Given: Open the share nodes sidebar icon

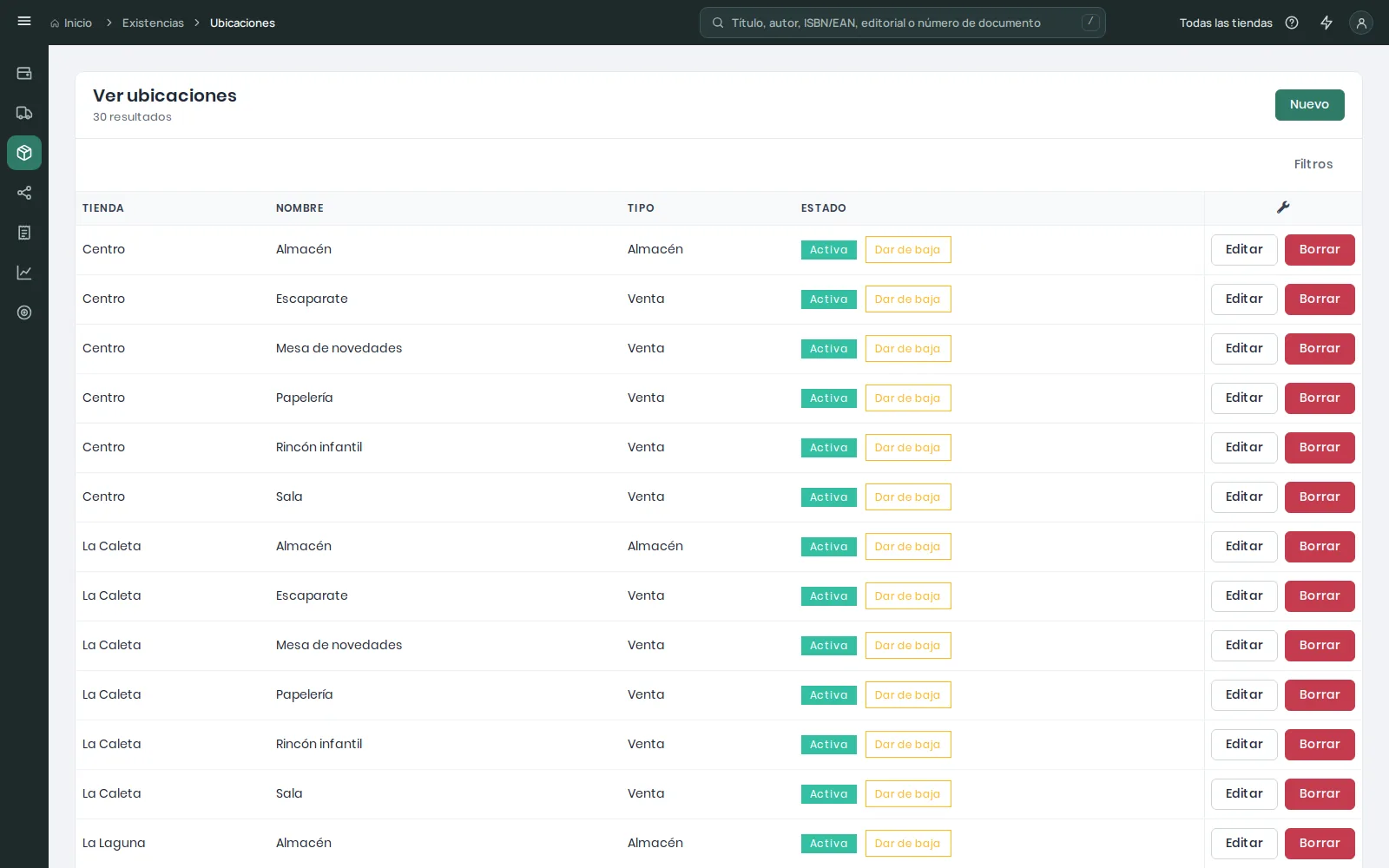Looking at the screenshot, I should 24,193.
